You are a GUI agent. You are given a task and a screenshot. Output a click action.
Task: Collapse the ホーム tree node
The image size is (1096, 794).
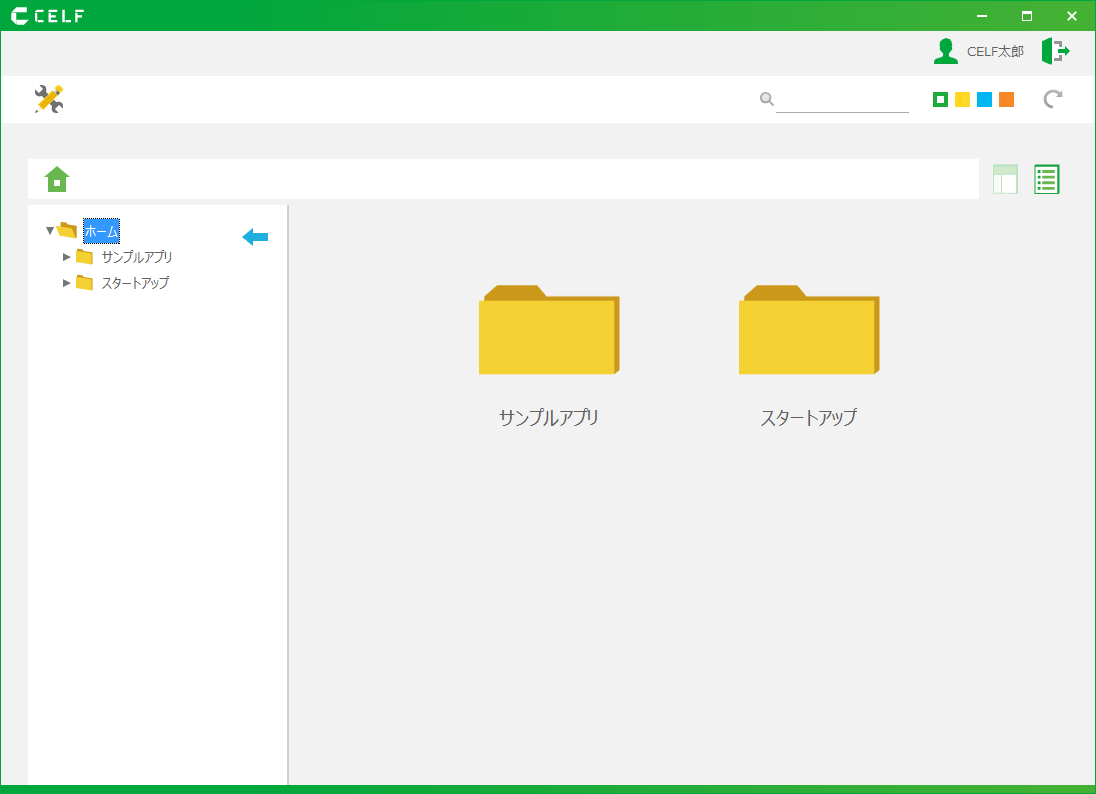[x=50, y=231]
